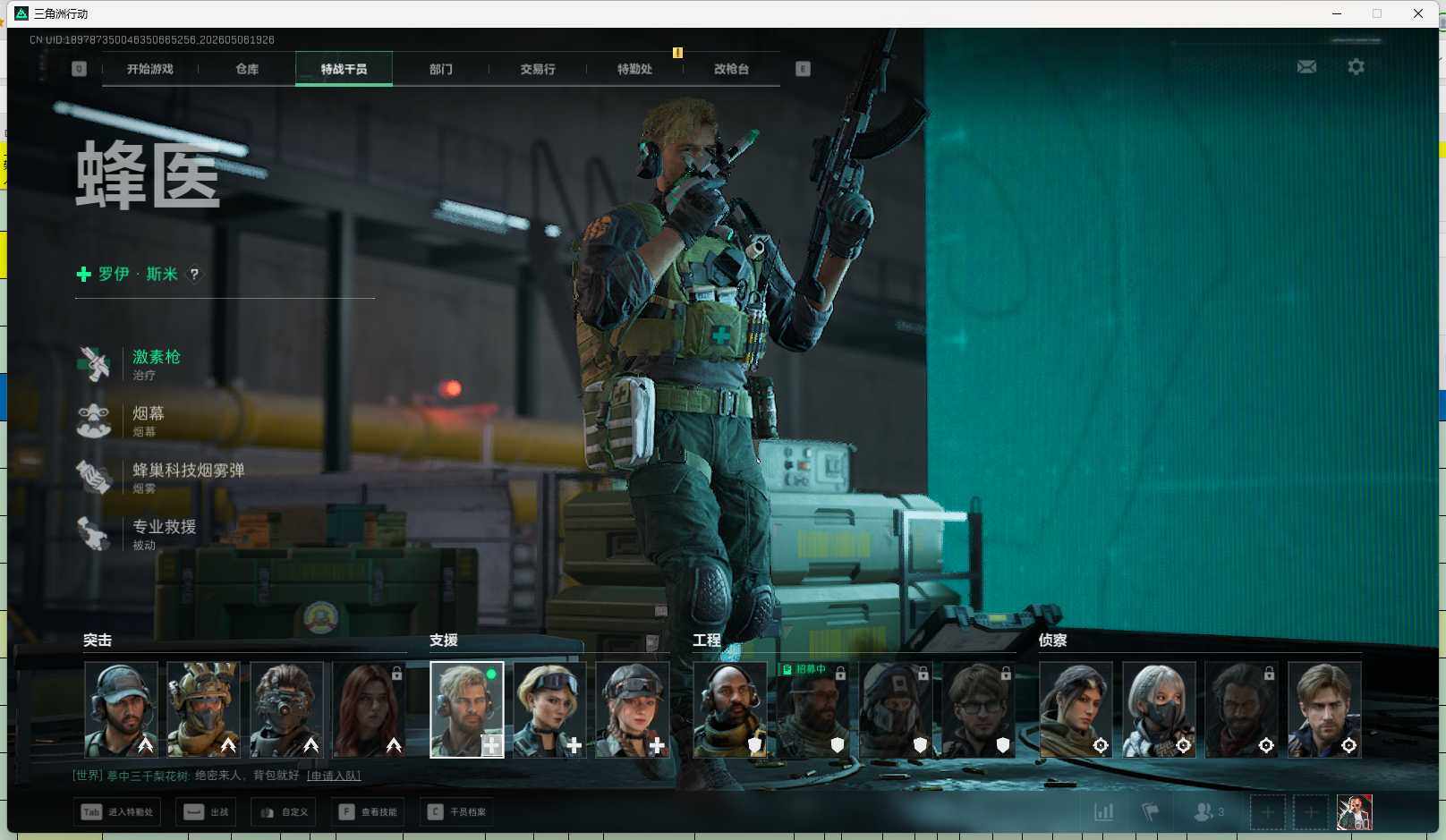Click the 进入特勤处 button
This screenshot has width=1446, height=840.
point(117,812)
